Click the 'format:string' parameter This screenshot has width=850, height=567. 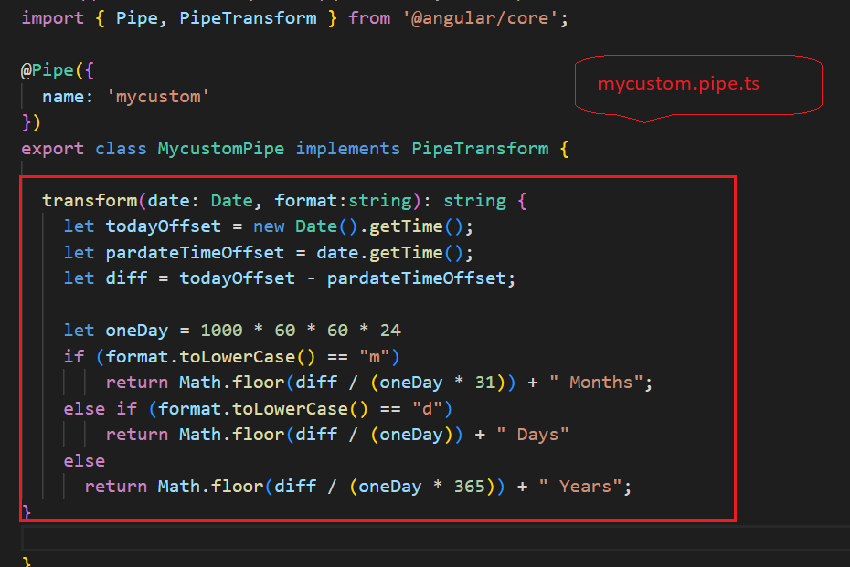coord(343,201)
